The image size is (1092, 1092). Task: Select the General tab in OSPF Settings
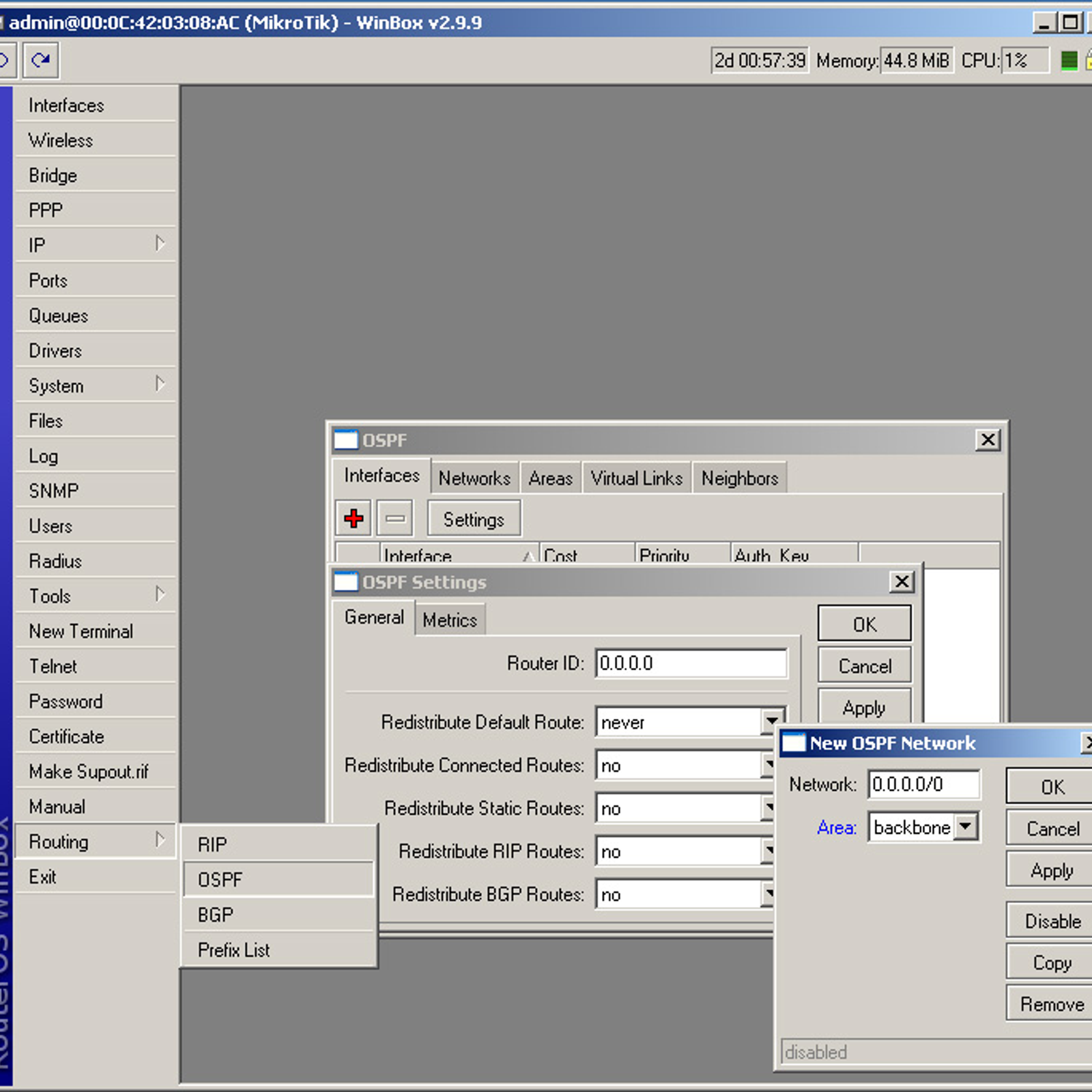click(374, 618)
